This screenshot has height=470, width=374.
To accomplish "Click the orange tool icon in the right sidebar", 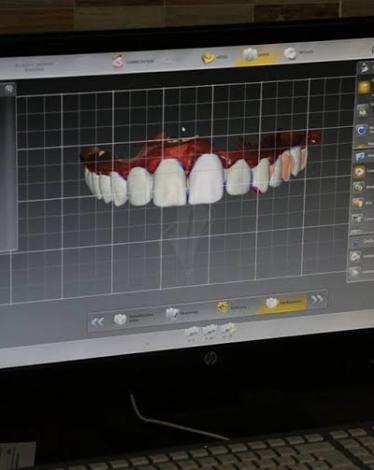I will point(357,203).
